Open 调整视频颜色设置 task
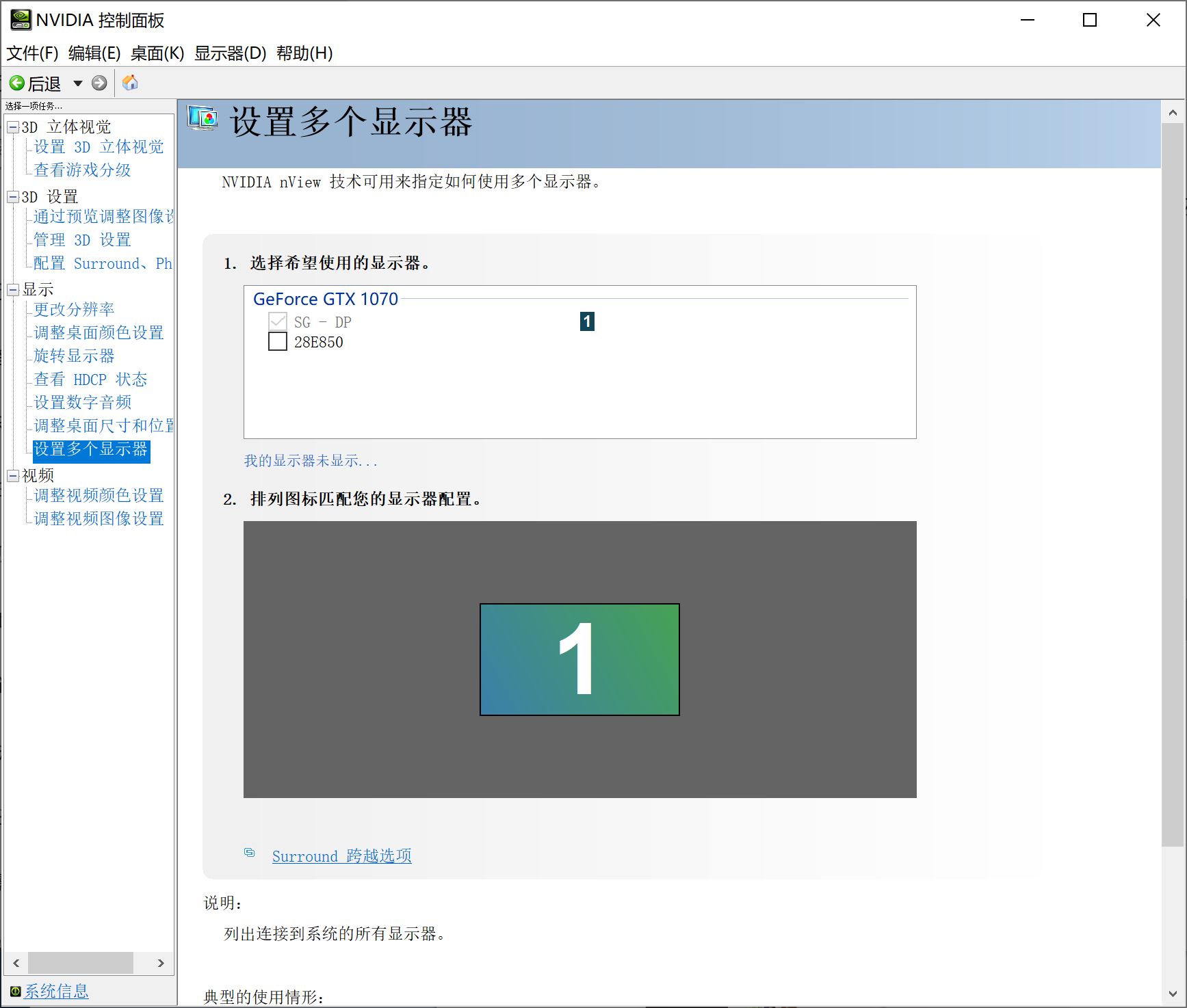This screenshot has width=1187, height=1008. 99,496
